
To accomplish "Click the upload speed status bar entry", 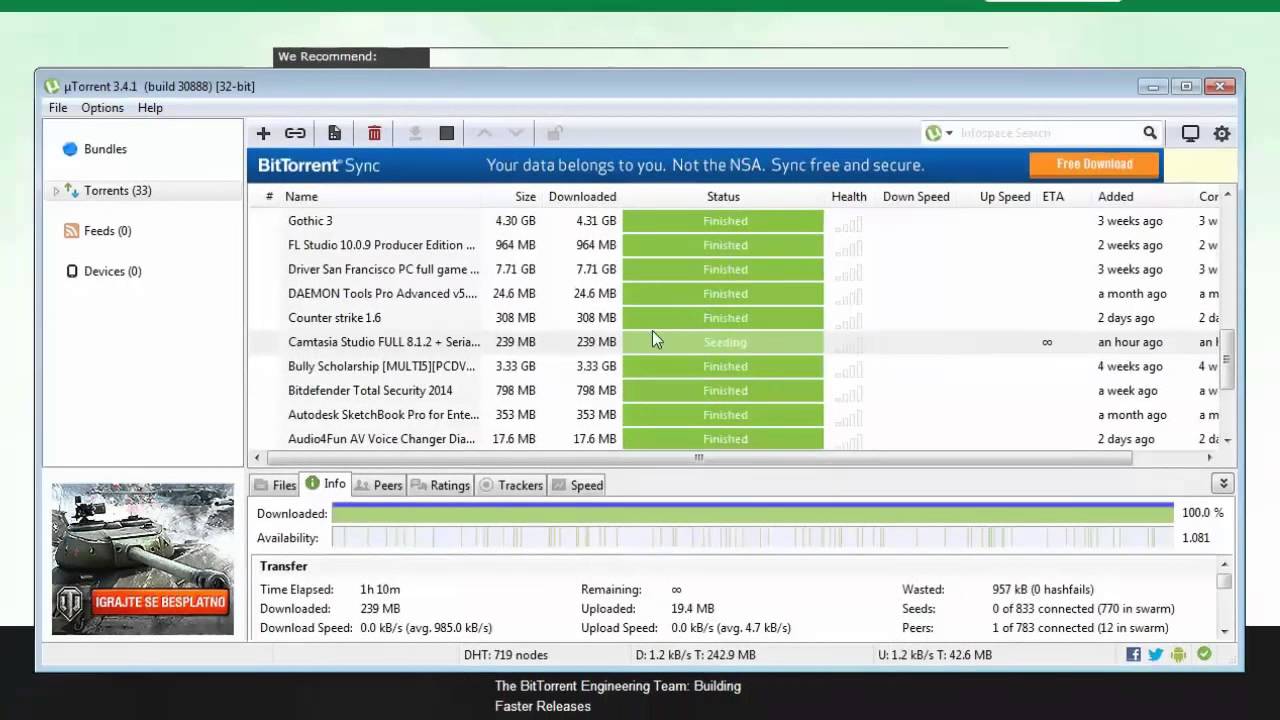I will pyautogui.click(x=934, y=655).
